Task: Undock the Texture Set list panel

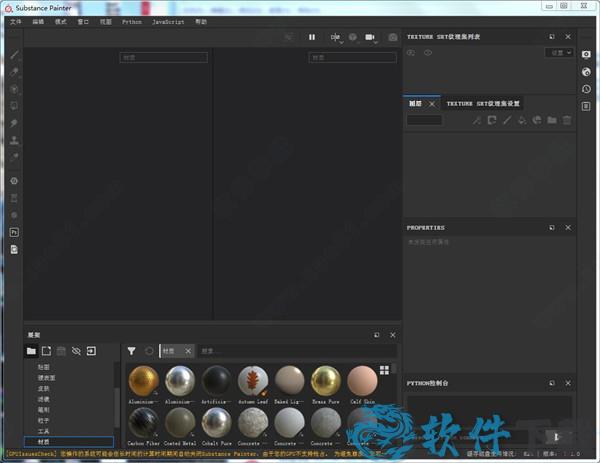Action: tap(552, 37)
